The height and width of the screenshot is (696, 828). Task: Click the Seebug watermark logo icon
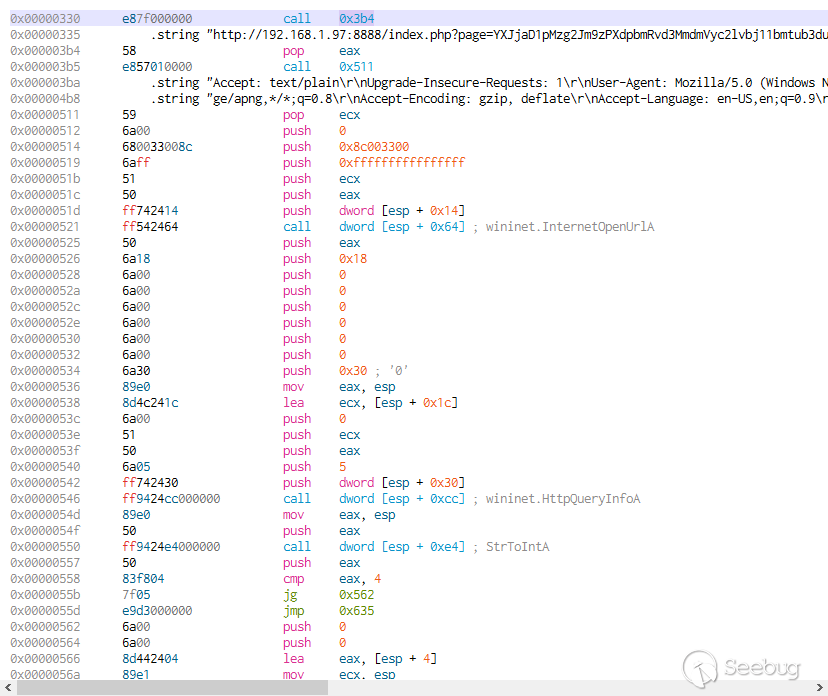(700, 667)
